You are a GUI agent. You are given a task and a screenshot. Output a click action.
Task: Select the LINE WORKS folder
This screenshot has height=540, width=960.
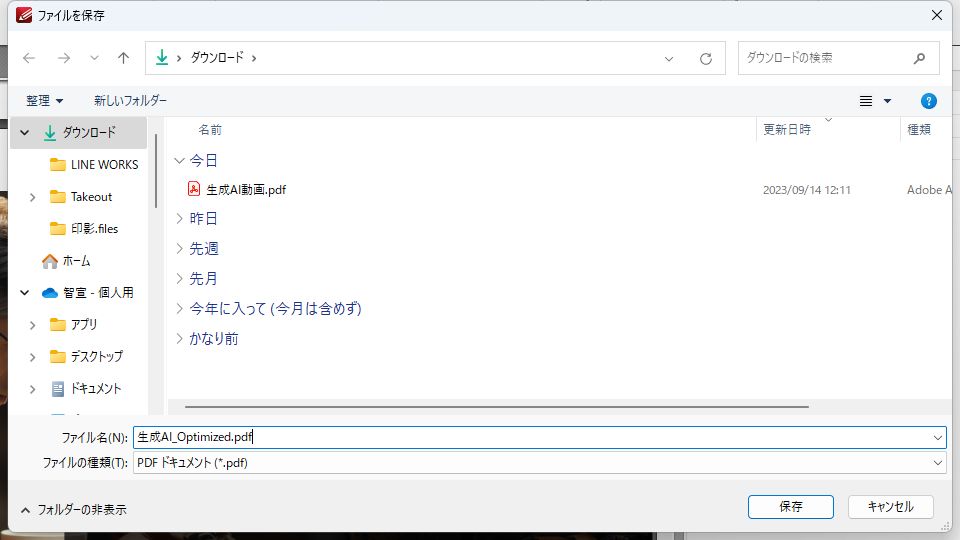(104, 165)
